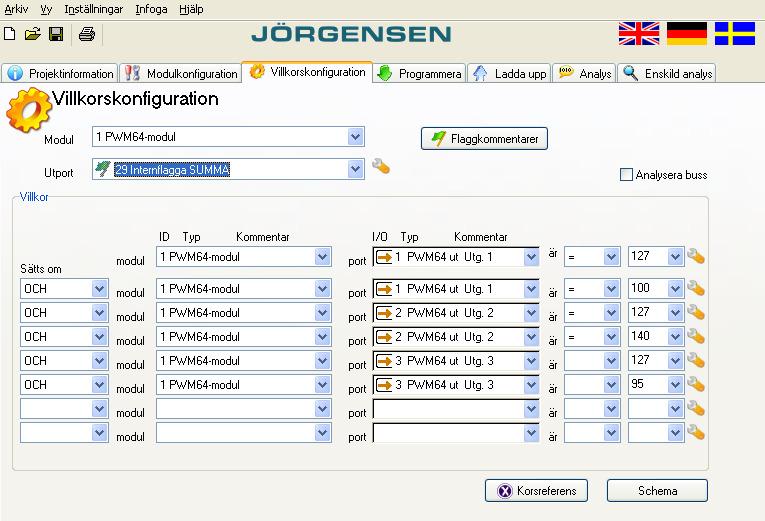765x521 pixels.
Task: Click the large gear Villkorskonfiguration icon
Action: point(28,110)
